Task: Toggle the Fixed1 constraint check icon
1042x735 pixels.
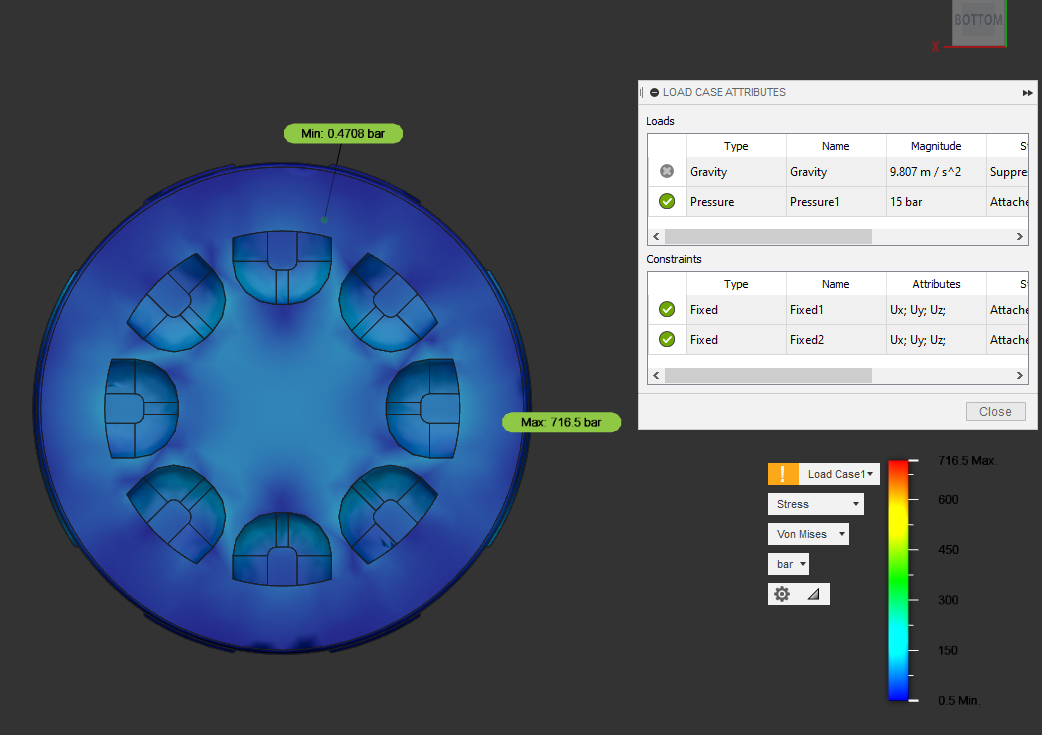Action: coord(667,310)
